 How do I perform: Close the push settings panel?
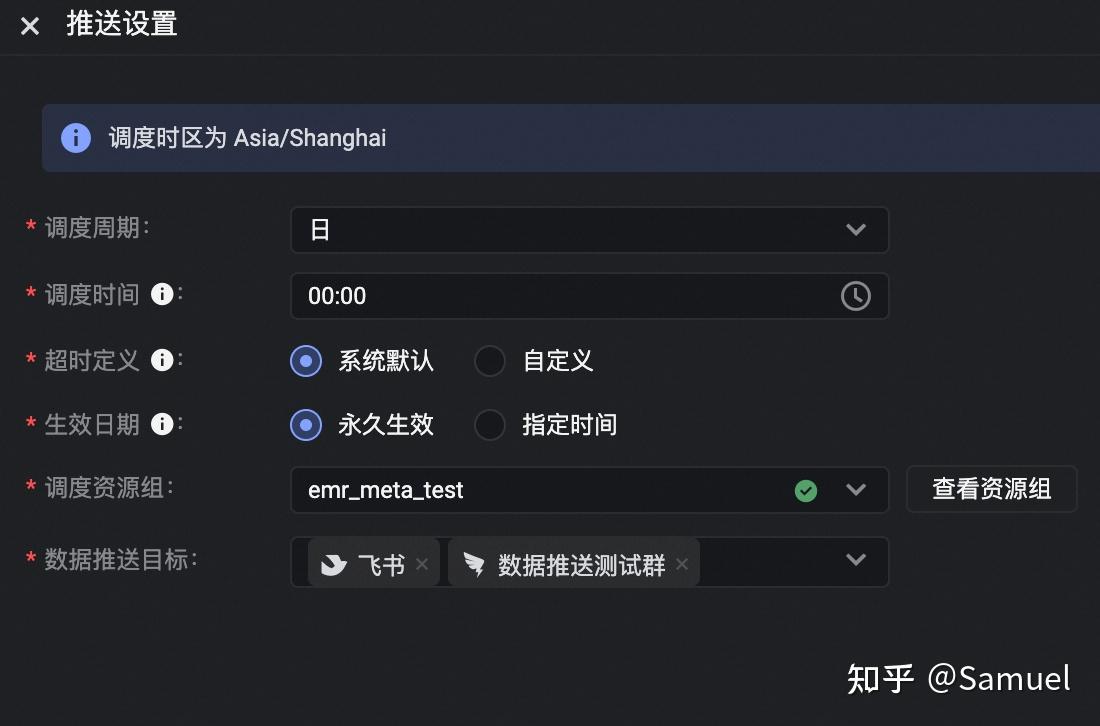[30, 26]
